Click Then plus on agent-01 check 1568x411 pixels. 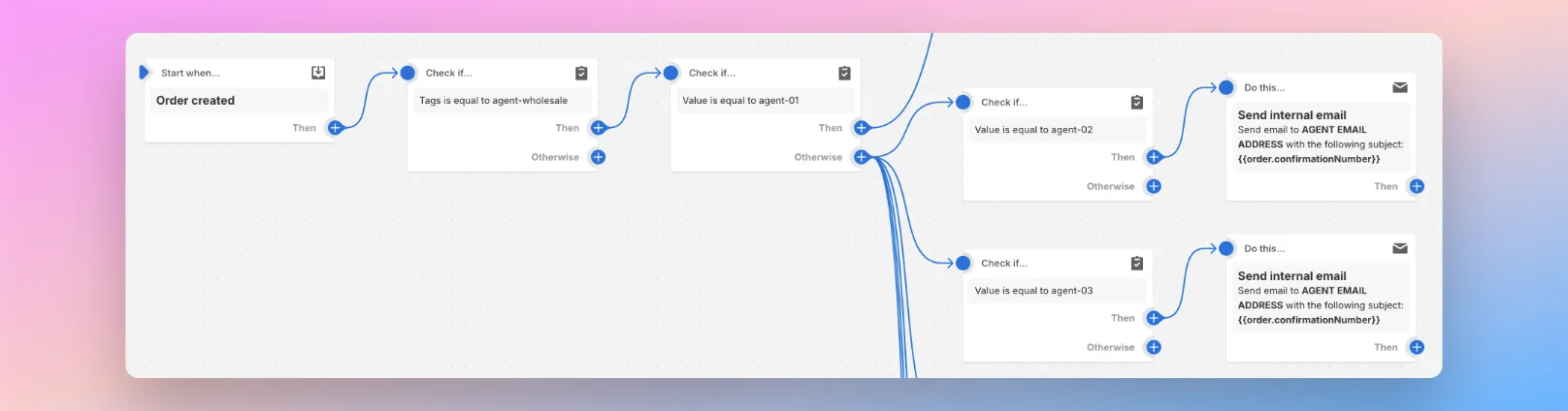[861, 128]
